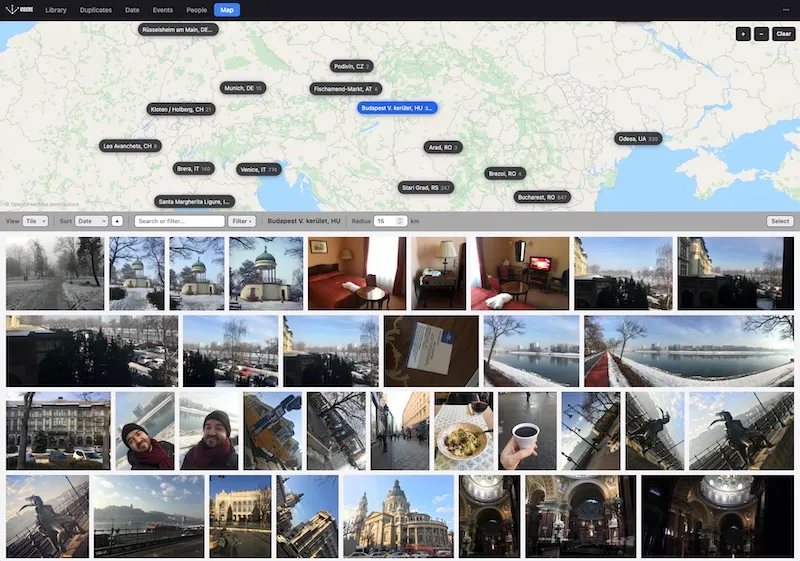This screenshot has width=800, height=561.
Task: Zoom in the map with plus button
Action: point(743,34)
